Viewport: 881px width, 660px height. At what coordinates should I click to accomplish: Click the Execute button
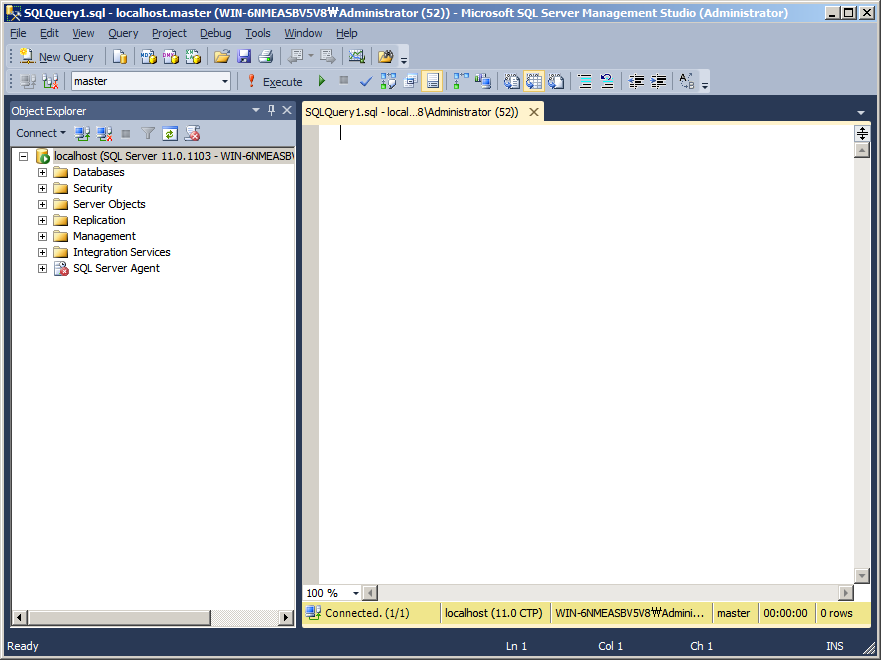click(275, 81)
